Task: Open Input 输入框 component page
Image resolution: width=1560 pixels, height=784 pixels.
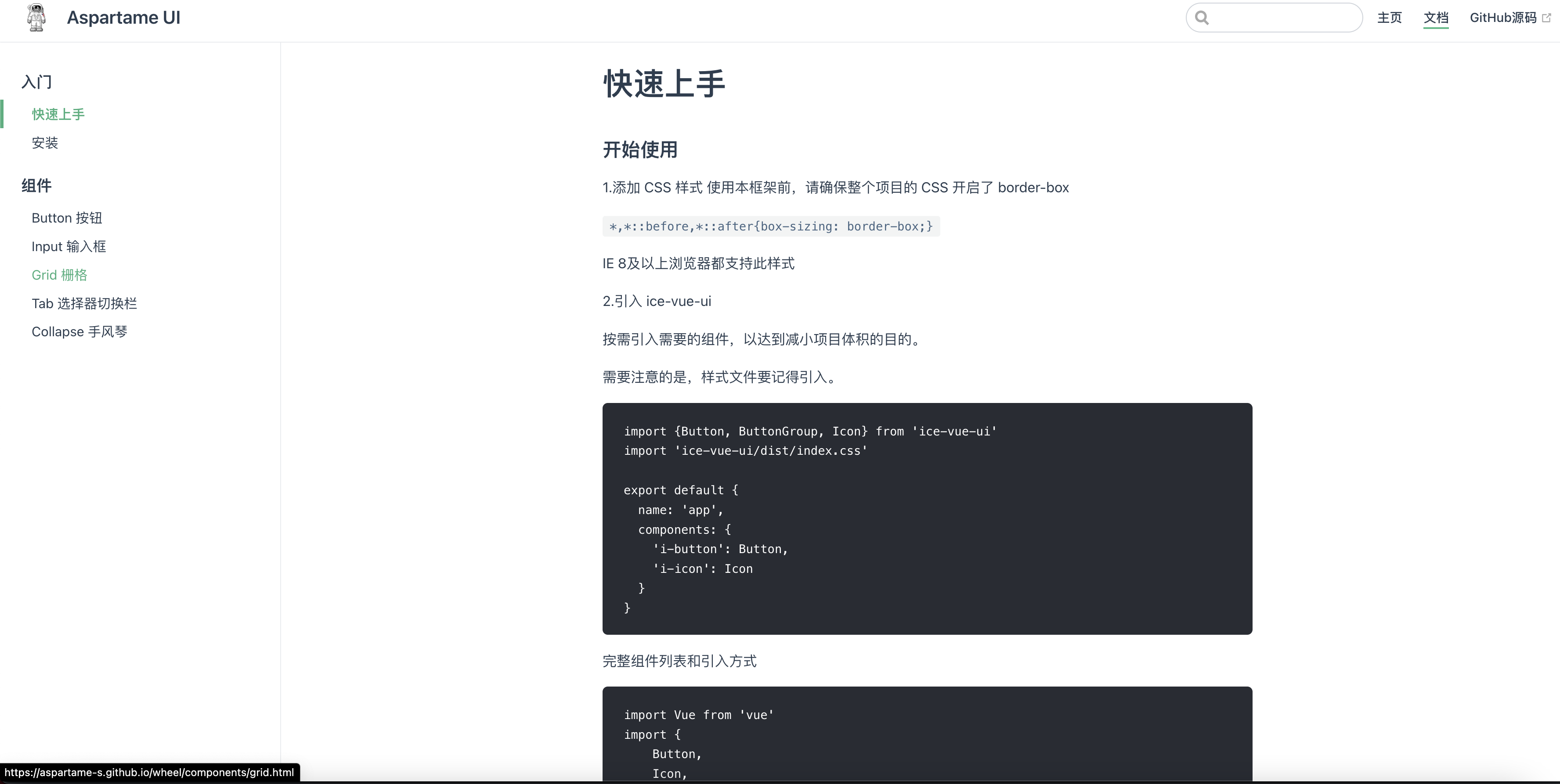Action: (x=69, y=246)
